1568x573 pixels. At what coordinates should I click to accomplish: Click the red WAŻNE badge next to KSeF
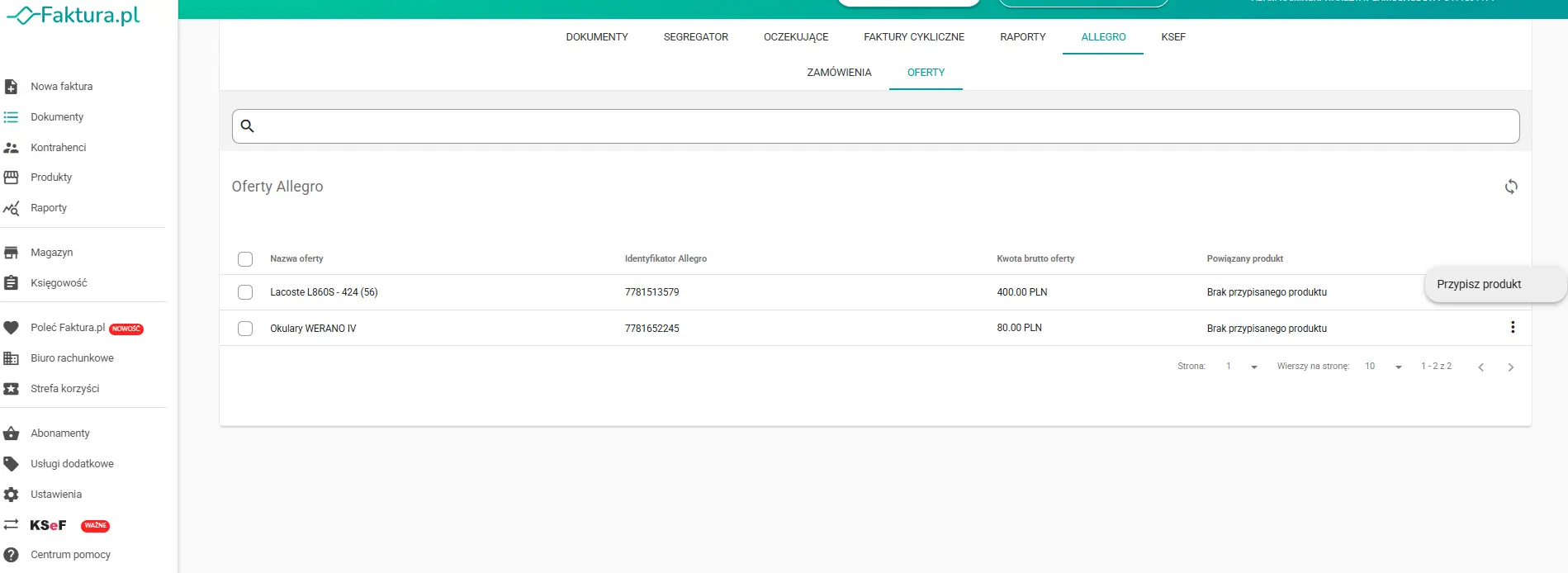pos(95,526)
